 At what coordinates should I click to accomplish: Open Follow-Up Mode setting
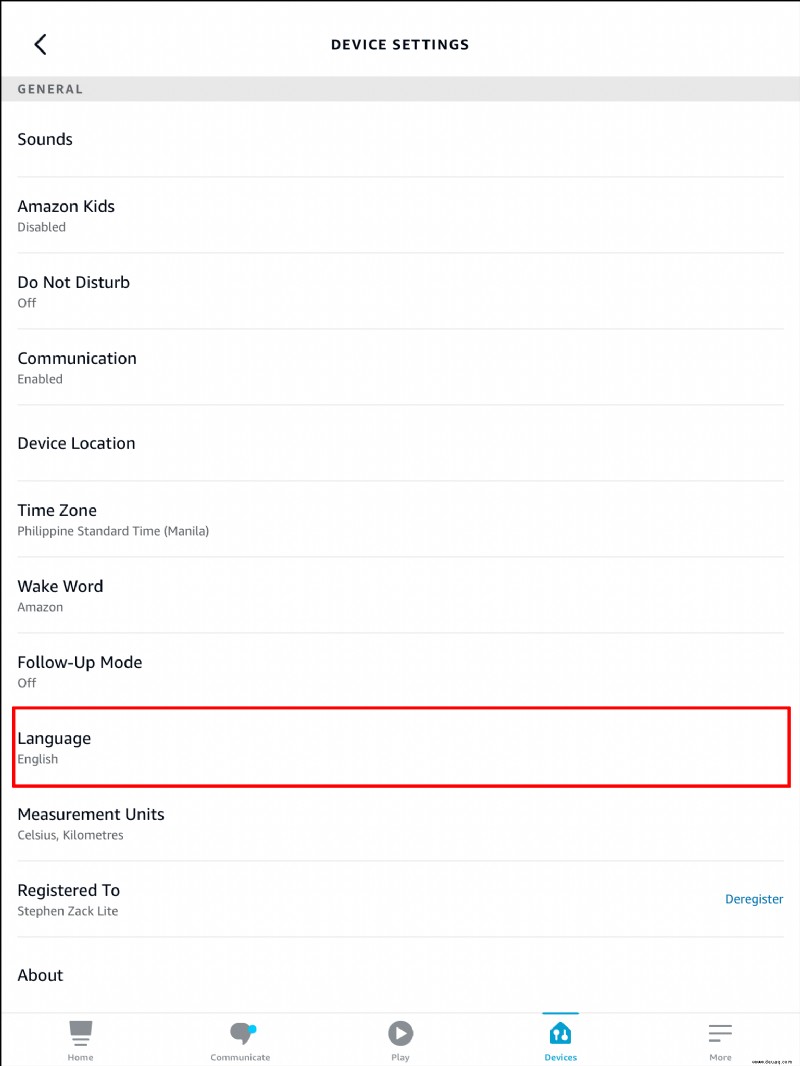coord(400,672)
